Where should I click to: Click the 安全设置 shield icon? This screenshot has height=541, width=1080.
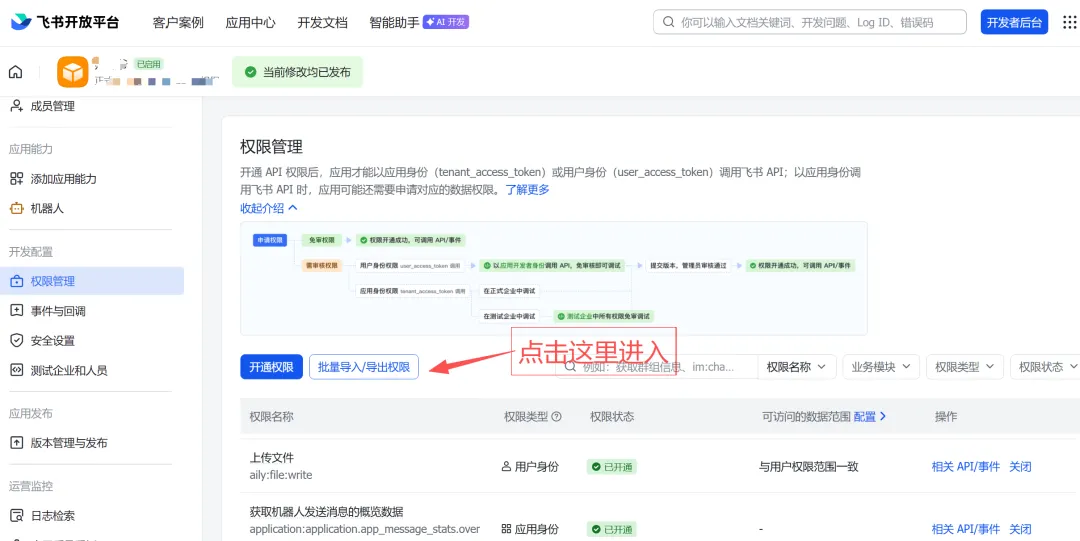pyautogui.click(x=17, y=340)
